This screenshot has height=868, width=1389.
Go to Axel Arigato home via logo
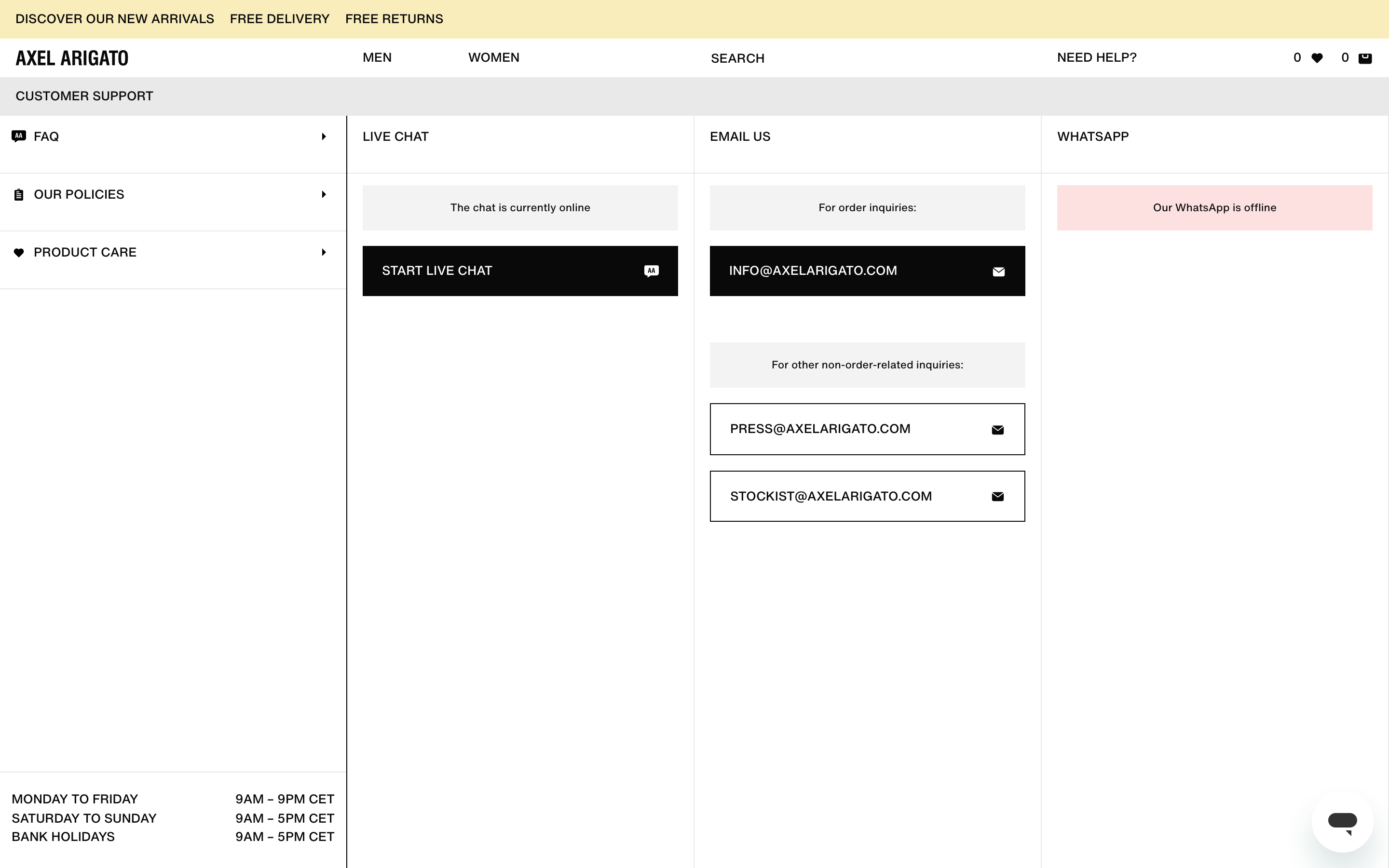[x=72, y=58]
